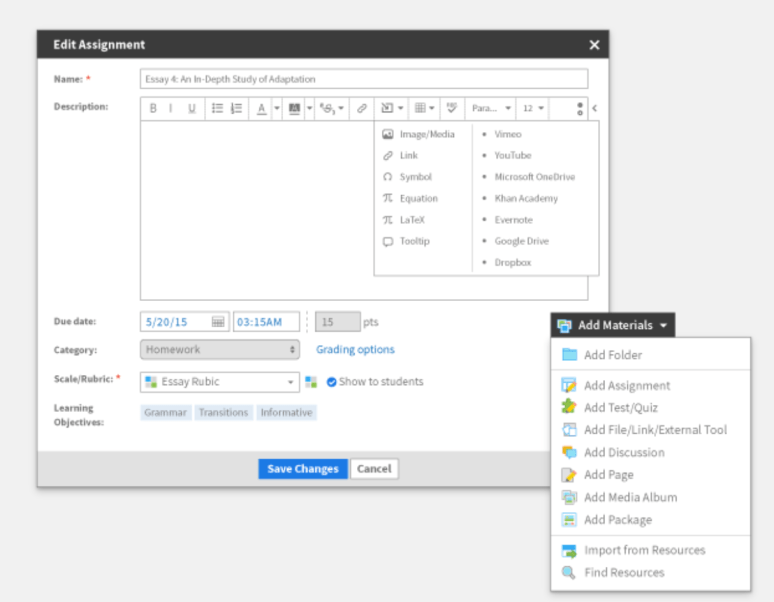Image resolution: width=774 pixels, height=602 pixels.
Task: Select Google Drive from insert content list
Action: click(x=521, y=241)
